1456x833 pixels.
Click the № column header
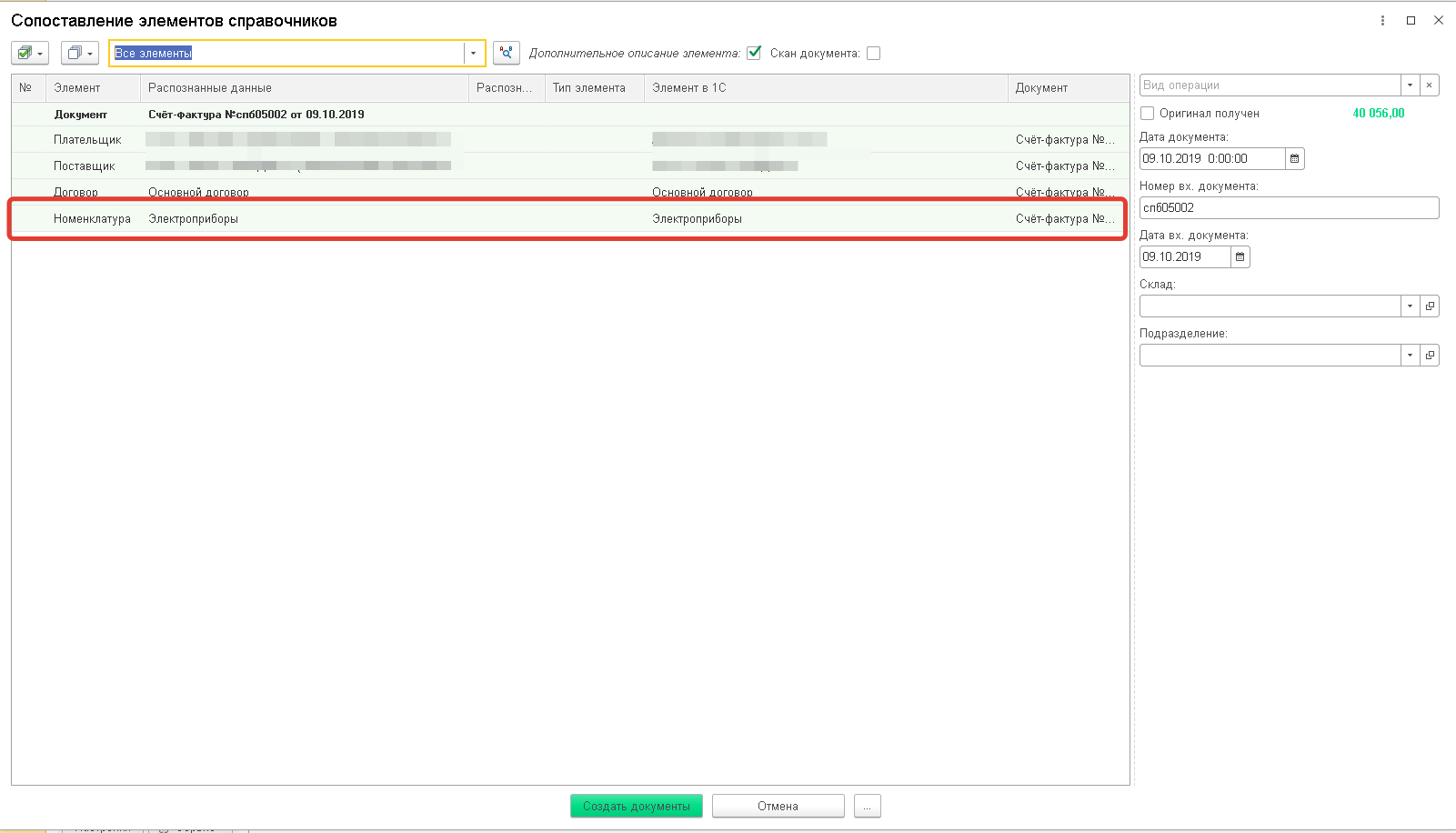point(29,88)
